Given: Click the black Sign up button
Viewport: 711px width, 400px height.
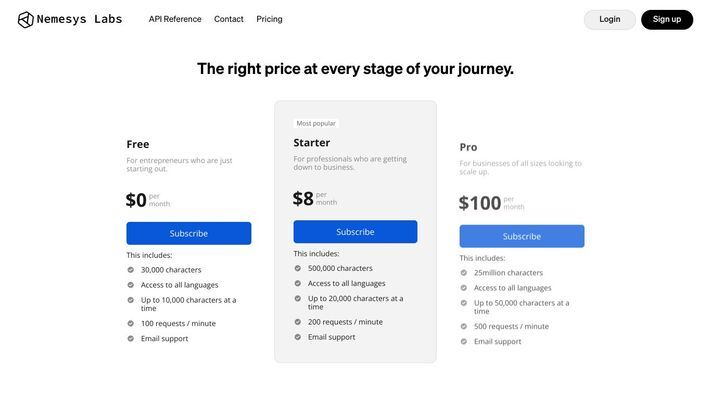Looking at the screenshot, I should point(667,20).
